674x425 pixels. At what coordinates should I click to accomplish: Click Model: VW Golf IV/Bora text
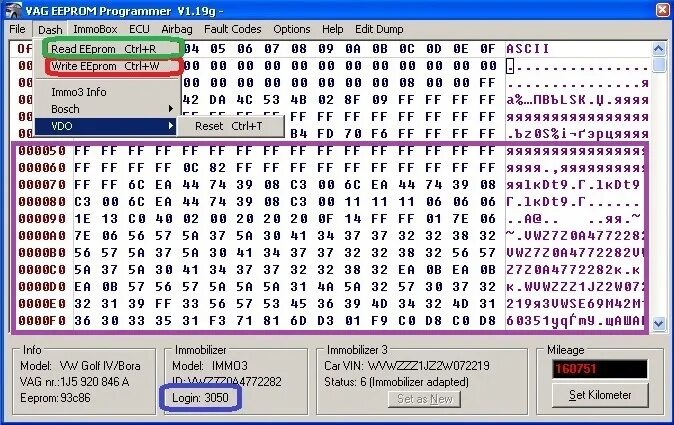80,366
